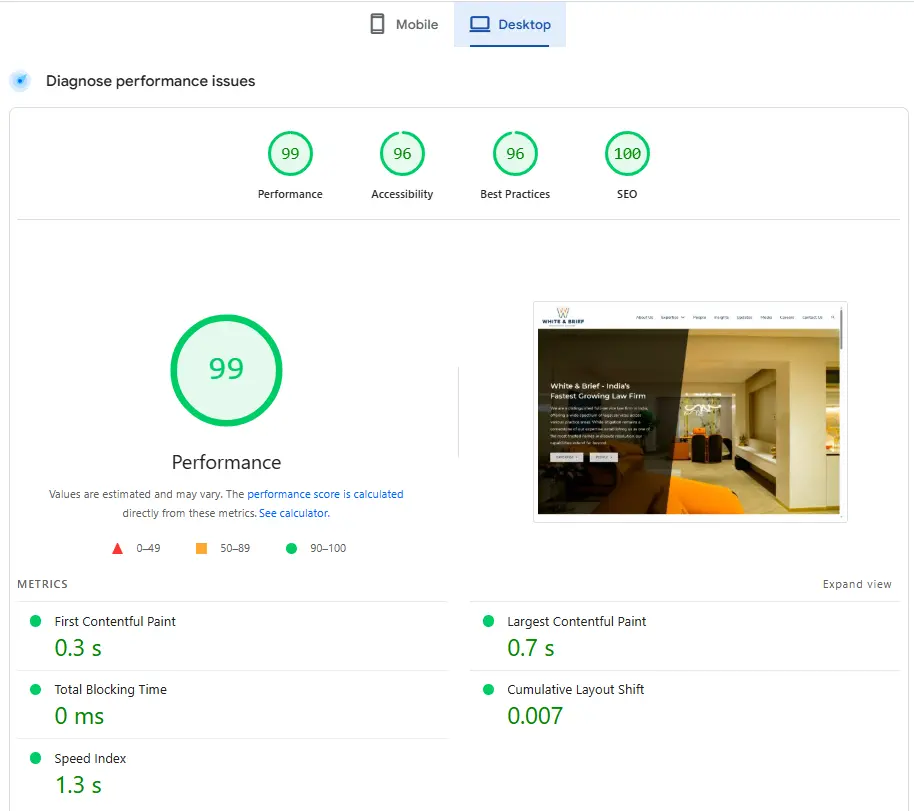This screenshot has width=914, height=811.
Task: Click the Best Practices label
Action: coord(515,194)
